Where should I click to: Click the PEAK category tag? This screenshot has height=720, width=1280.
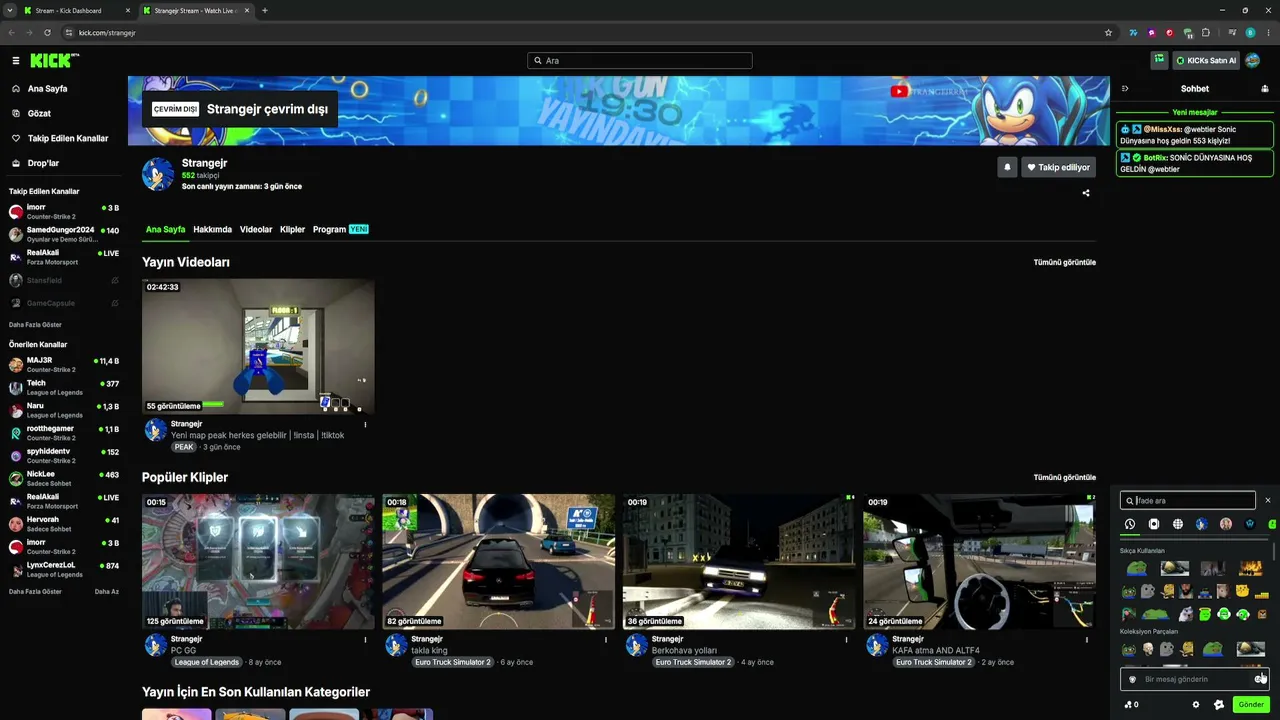point(184,447)
